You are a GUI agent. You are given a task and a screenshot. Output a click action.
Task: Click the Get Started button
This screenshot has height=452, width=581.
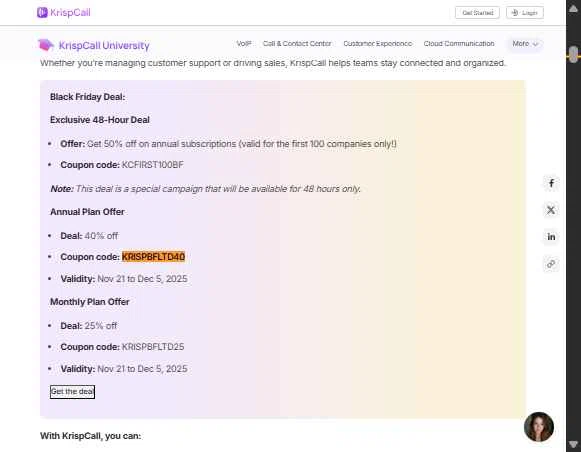(x=477, y=13)
